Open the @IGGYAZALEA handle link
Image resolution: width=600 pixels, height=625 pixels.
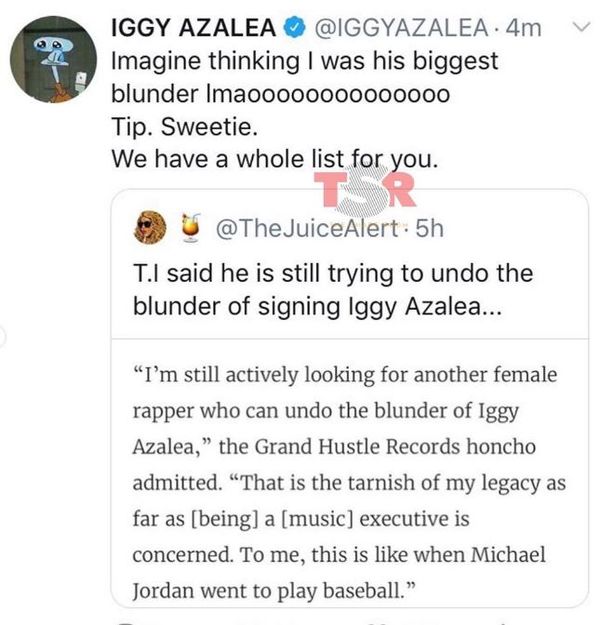[x=402, y=28]
